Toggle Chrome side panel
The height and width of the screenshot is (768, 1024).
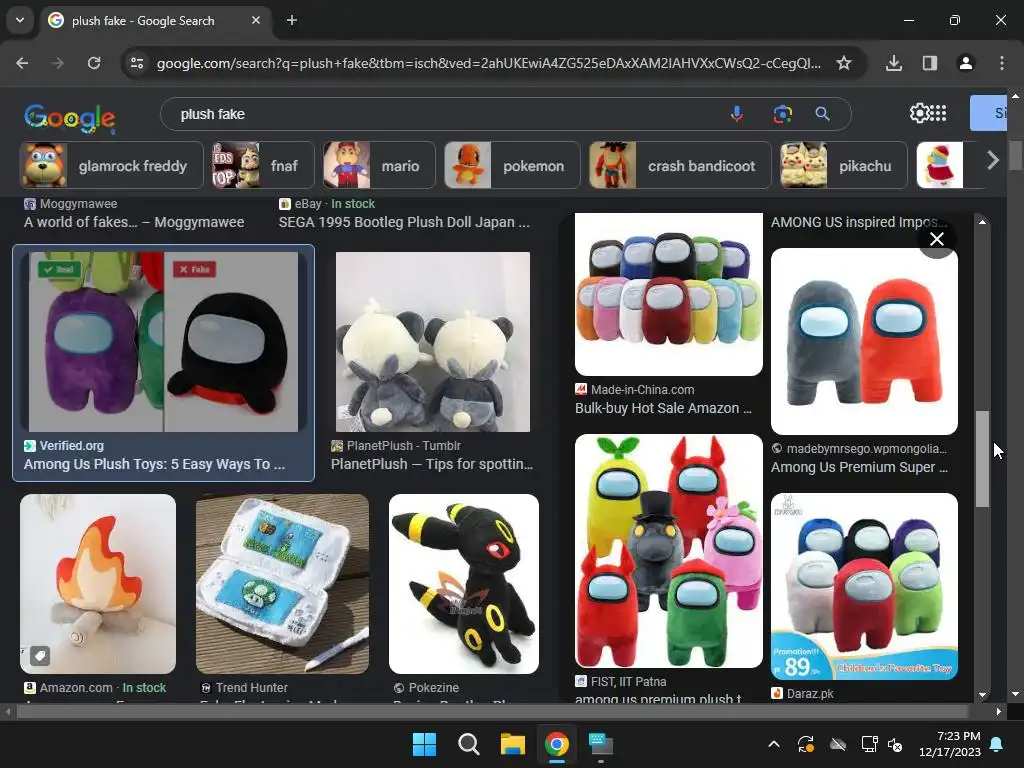coord(930,63)
